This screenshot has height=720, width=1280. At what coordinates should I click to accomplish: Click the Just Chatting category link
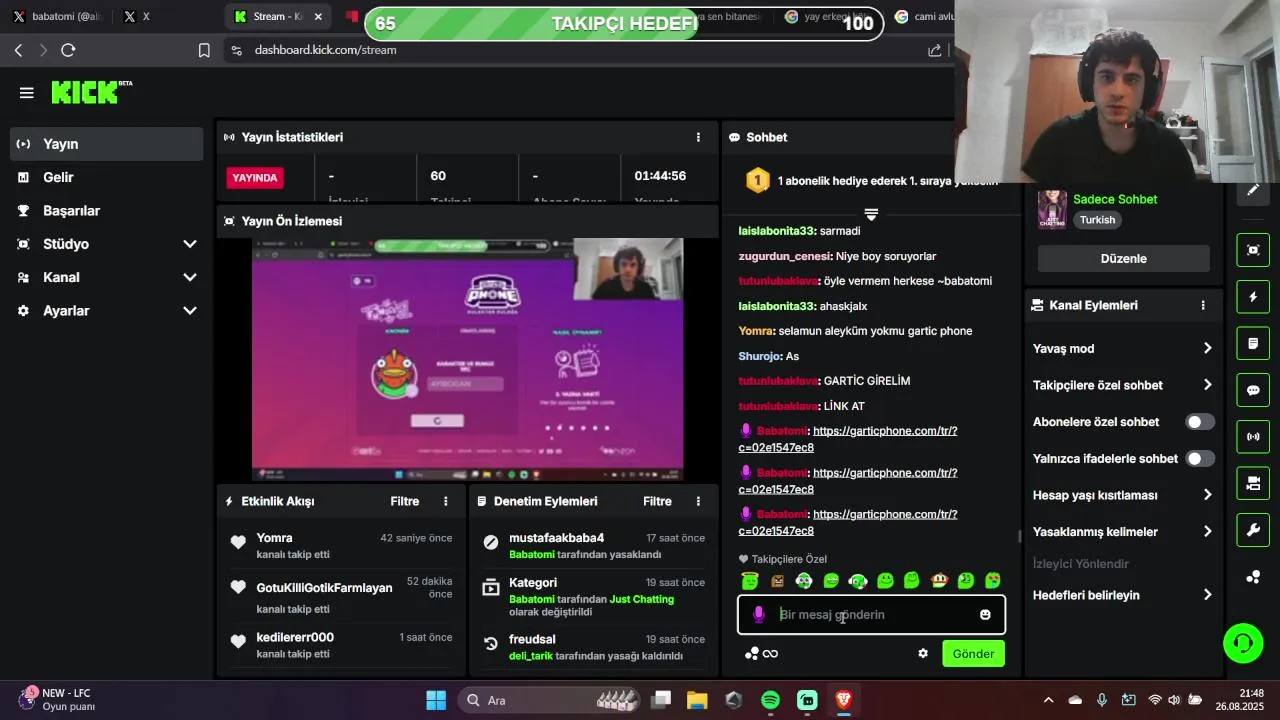tap(641, 599)
